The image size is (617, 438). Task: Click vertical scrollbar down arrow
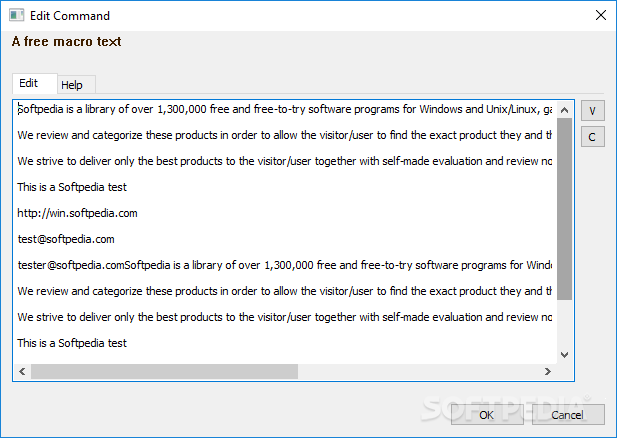click(564, 355)
